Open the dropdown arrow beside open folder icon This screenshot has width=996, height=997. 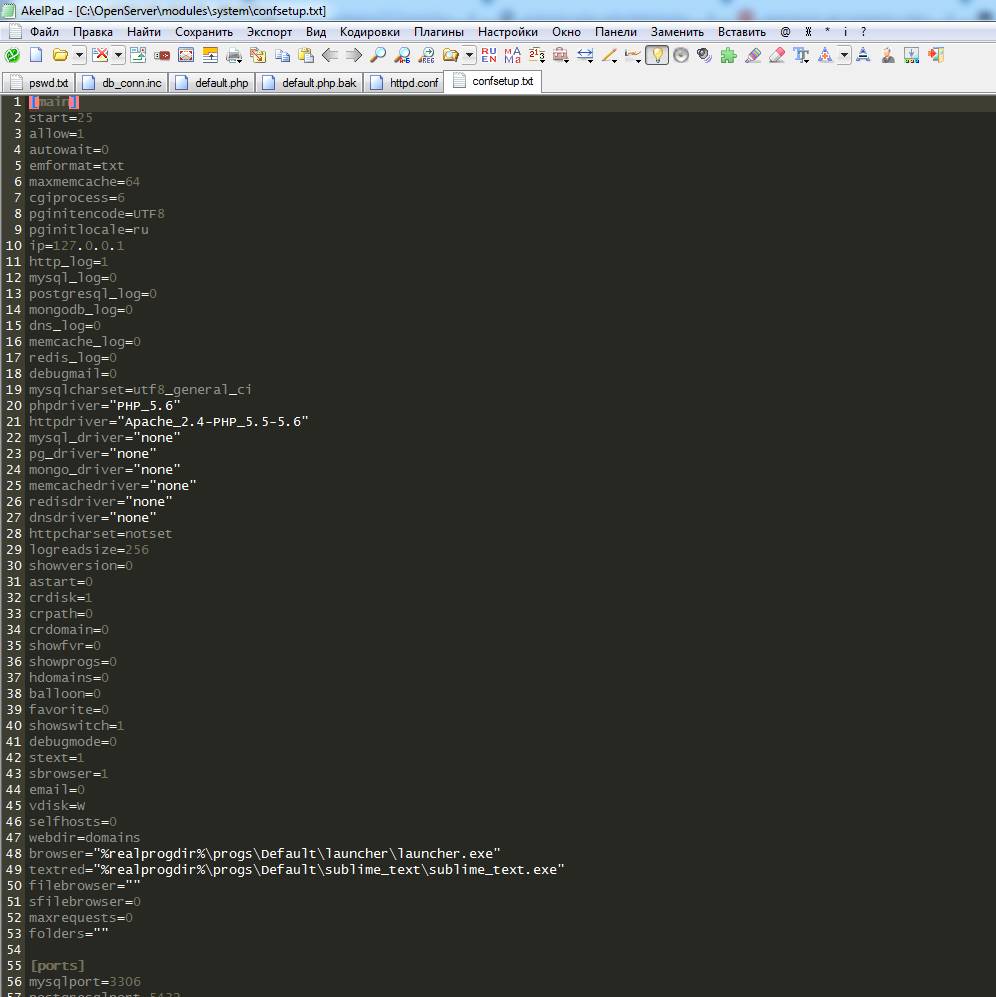pos(79,56)
